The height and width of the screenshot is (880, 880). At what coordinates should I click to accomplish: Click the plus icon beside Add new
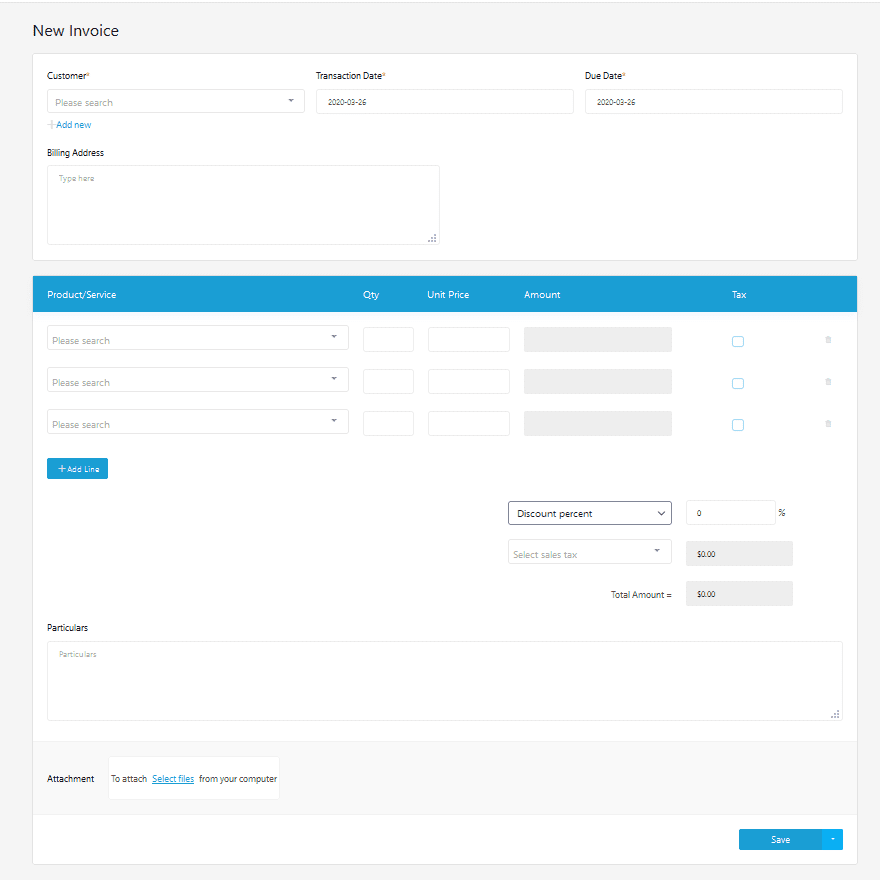(50, 124)
